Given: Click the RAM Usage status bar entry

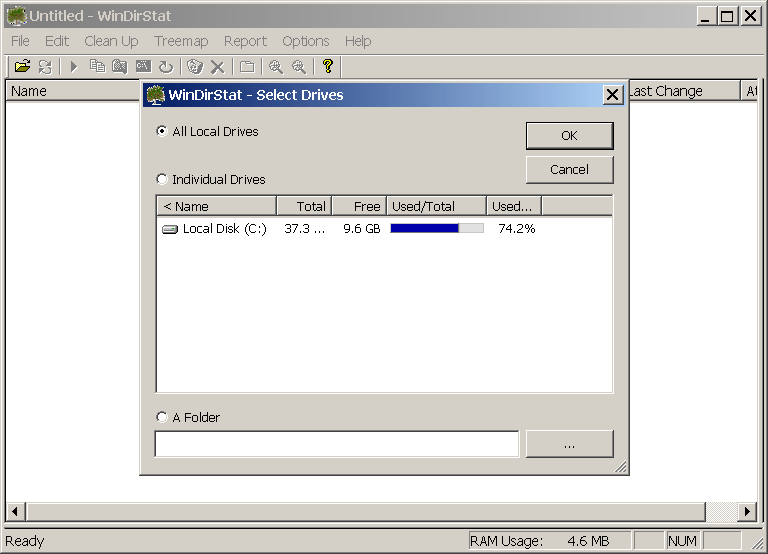Looking at the screenshot, I should click(550, 541).
